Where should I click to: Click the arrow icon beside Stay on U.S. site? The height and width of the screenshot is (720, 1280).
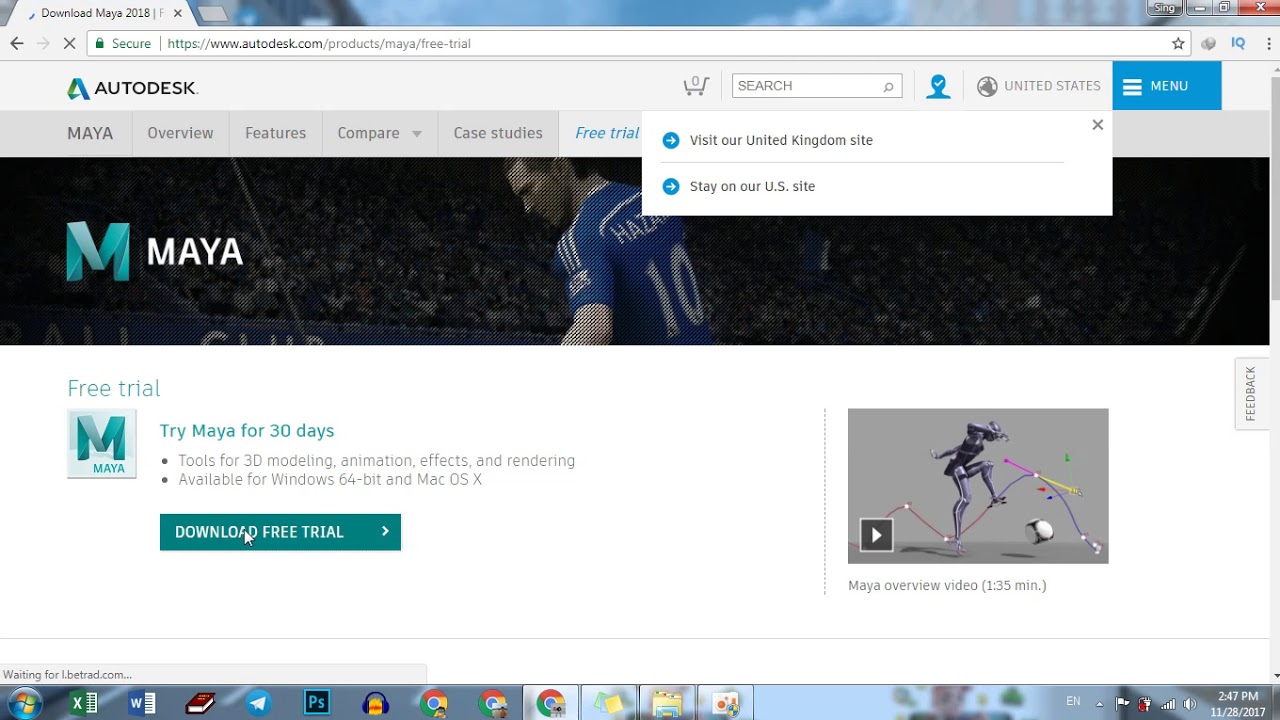click(x=671, y=186)
